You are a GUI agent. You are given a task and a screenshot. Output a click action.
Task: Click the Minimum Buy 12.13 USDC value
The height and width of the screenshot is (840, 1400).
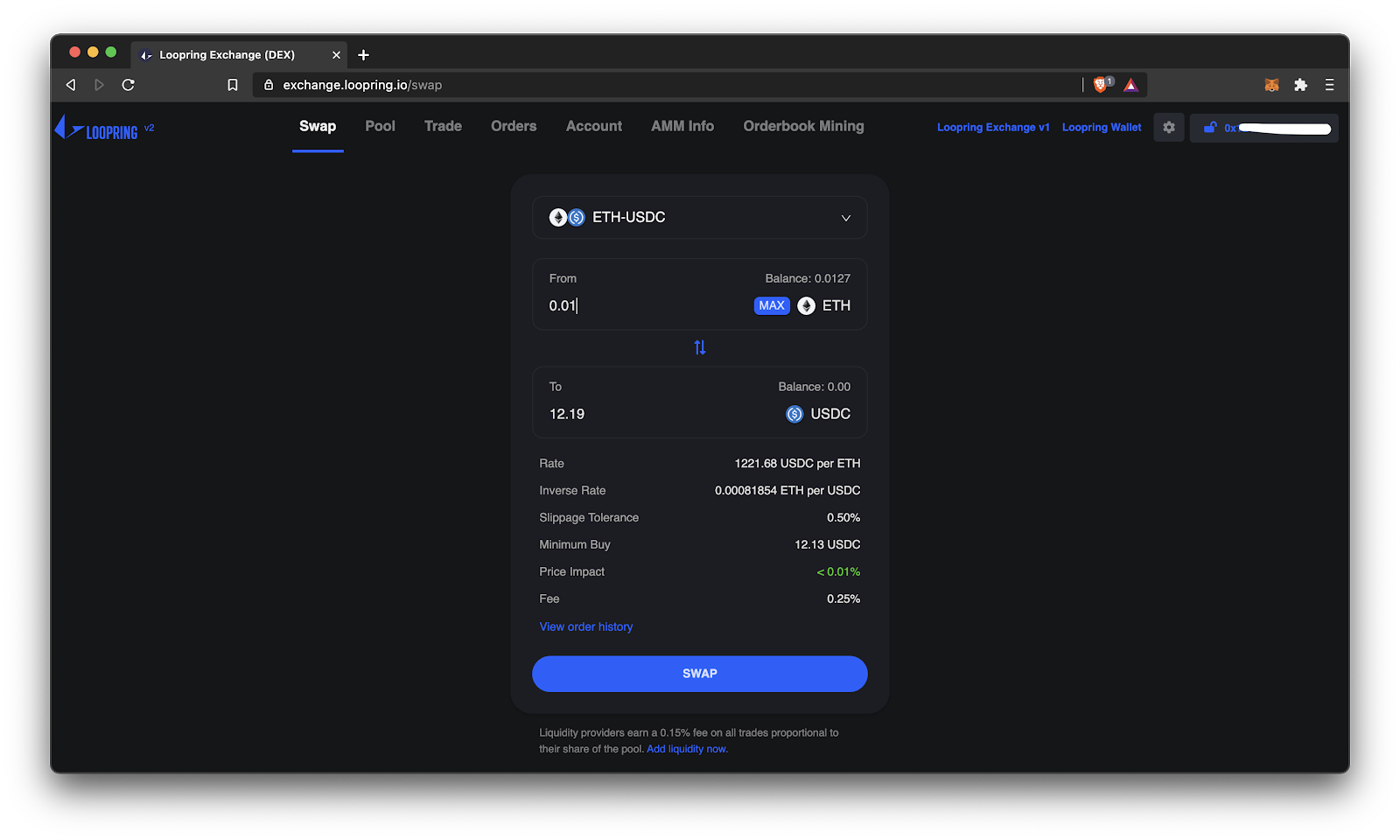point(828,544)
